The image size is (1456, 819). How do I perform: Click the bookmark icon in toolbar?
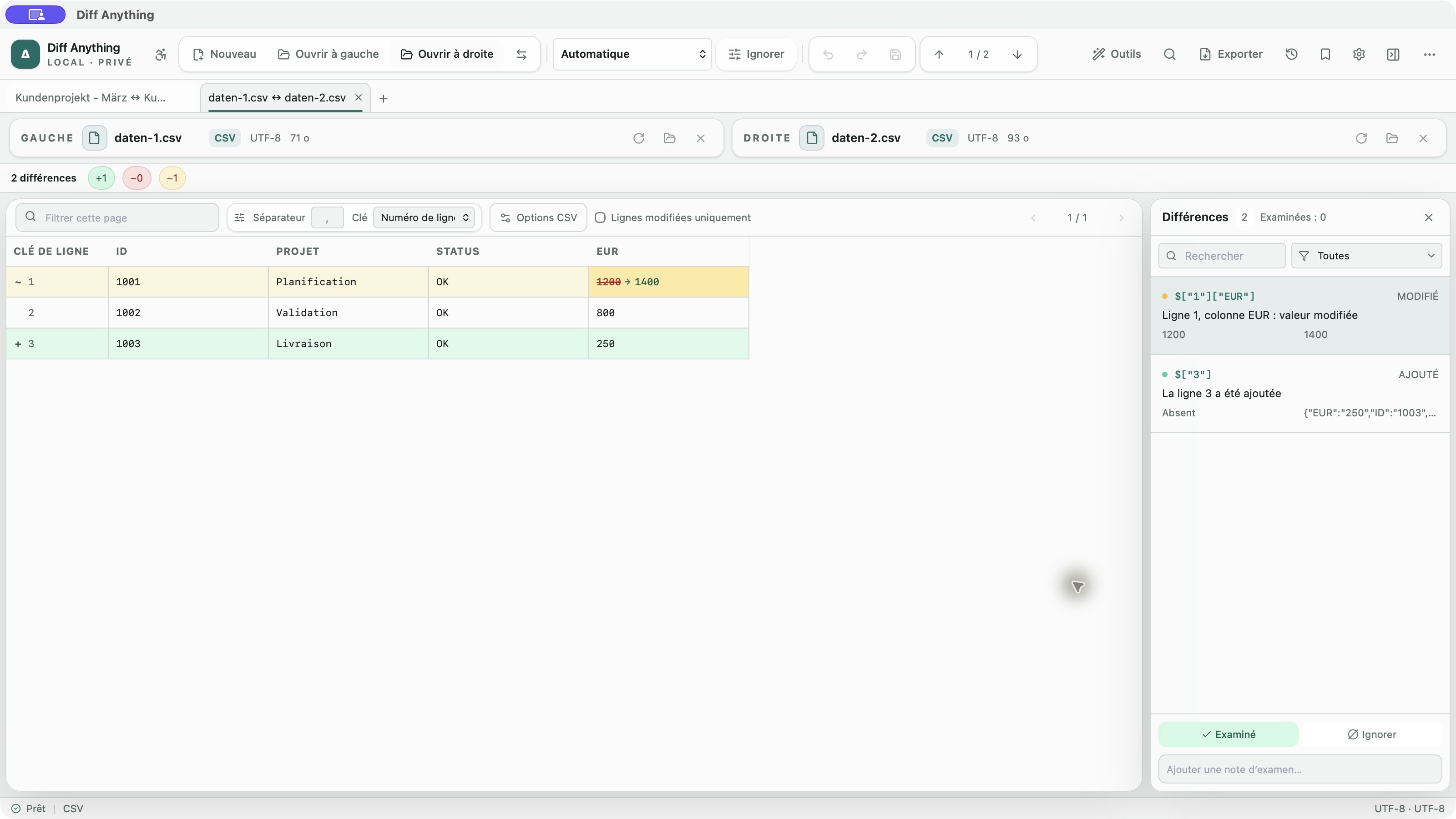click(1325, 54)
